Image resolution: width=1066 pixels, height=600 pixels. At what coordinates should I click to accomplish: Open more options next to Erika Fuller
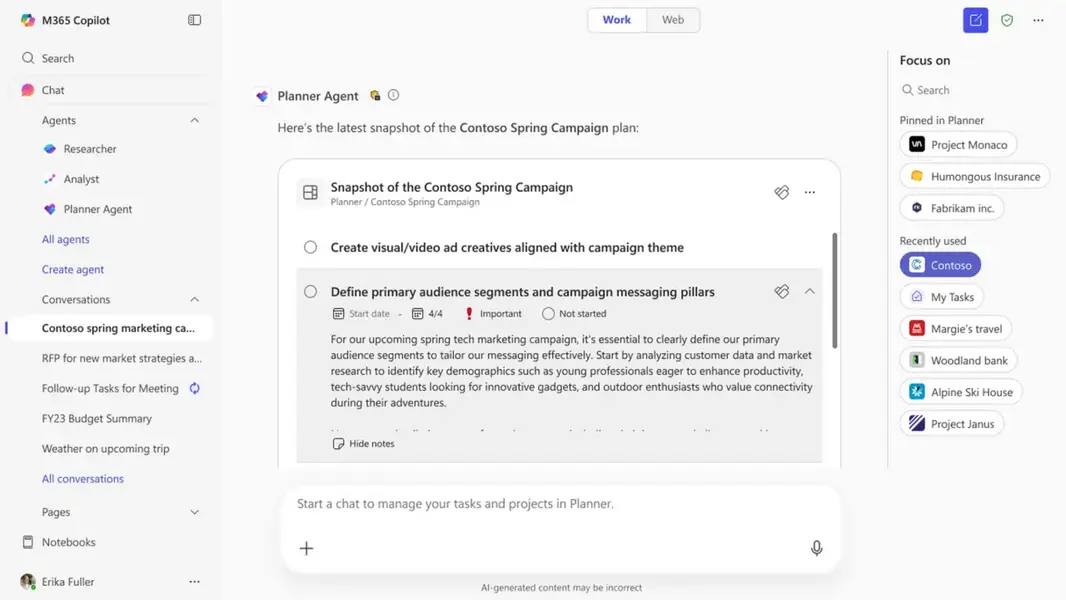click(x=194, y=582)
